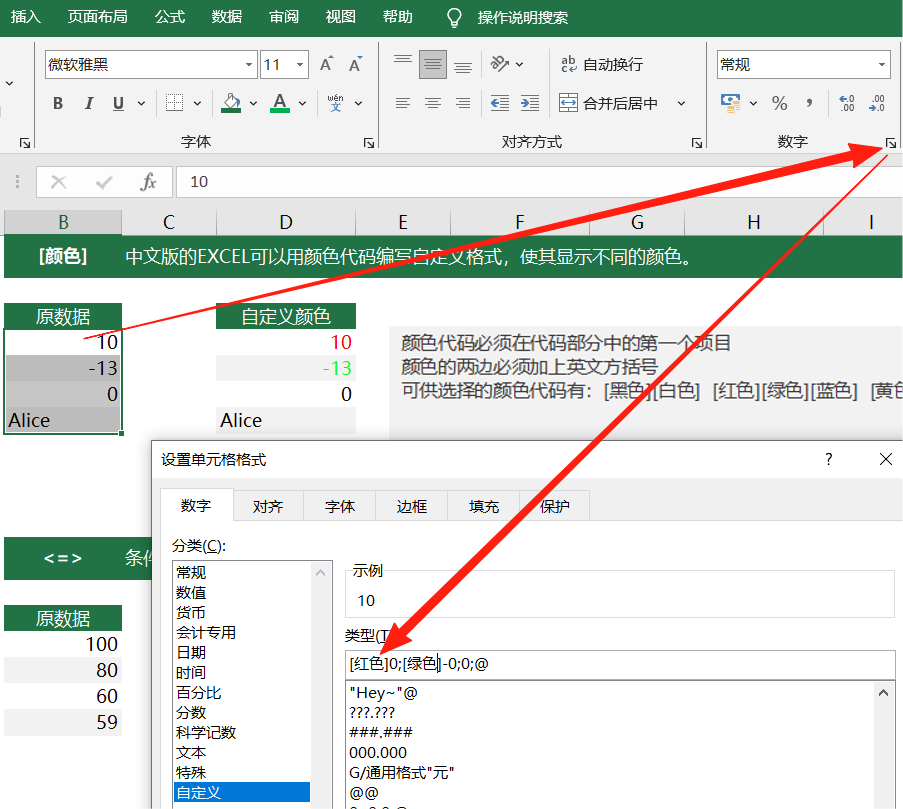Open the 公式 ribbon tab

170,17
